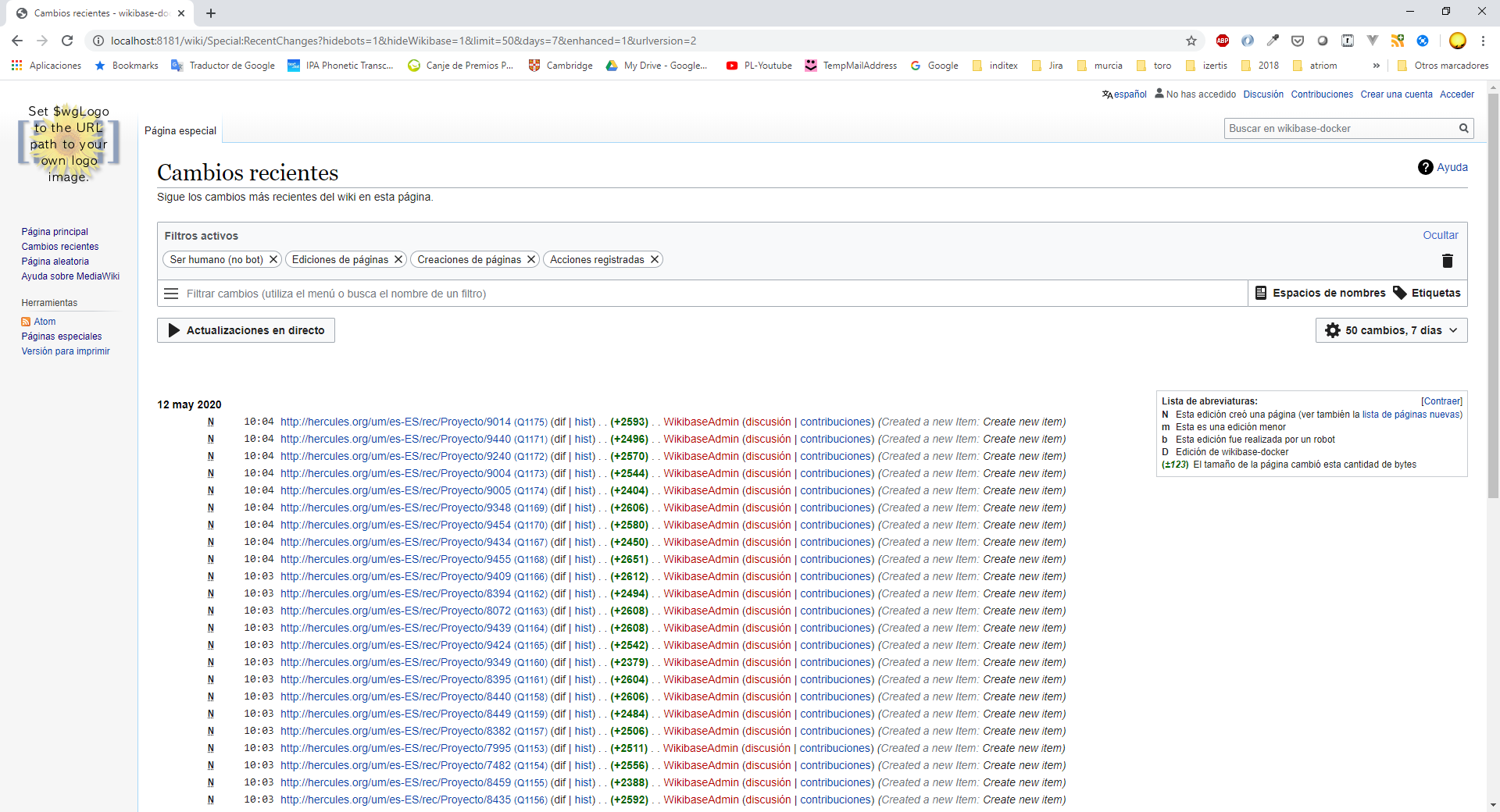Expand hidden bookmarks with the chevron
The height and width of the screenshot is (812, 1500).
tap(1376, 66)
